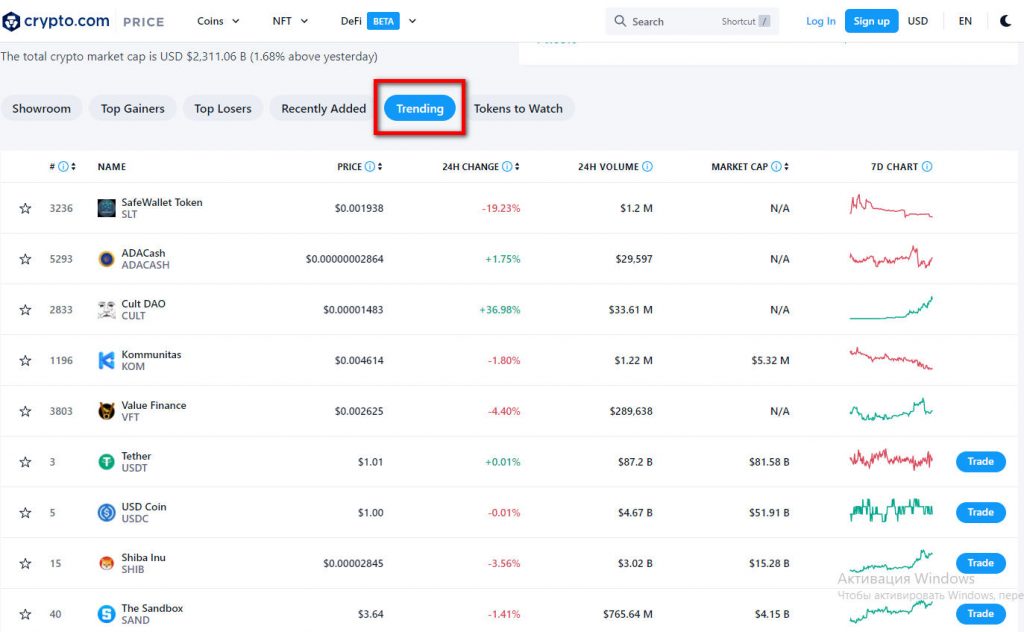
Task: Open the Kommunitas coin name link
Action: point(152,355)
